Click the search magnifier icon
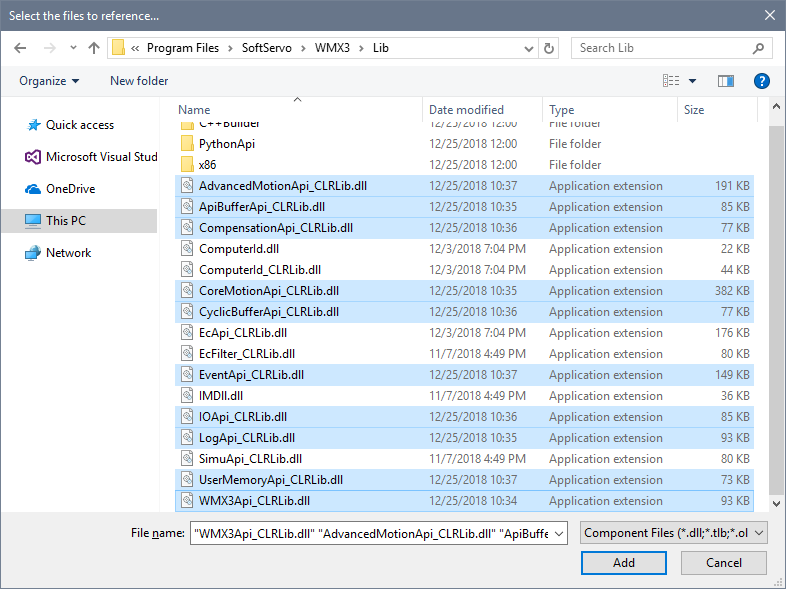The image size is (786, 589). (758, 48)
